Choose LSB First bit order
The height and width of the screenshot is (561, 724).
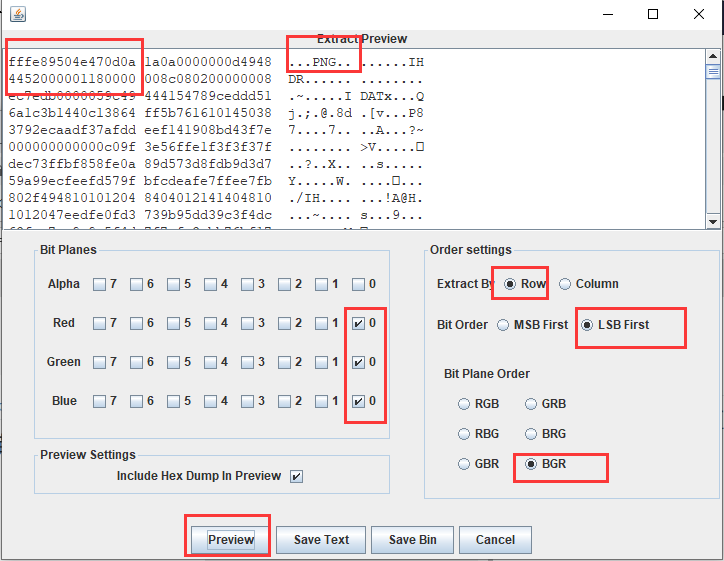click(x=587, y=325)
